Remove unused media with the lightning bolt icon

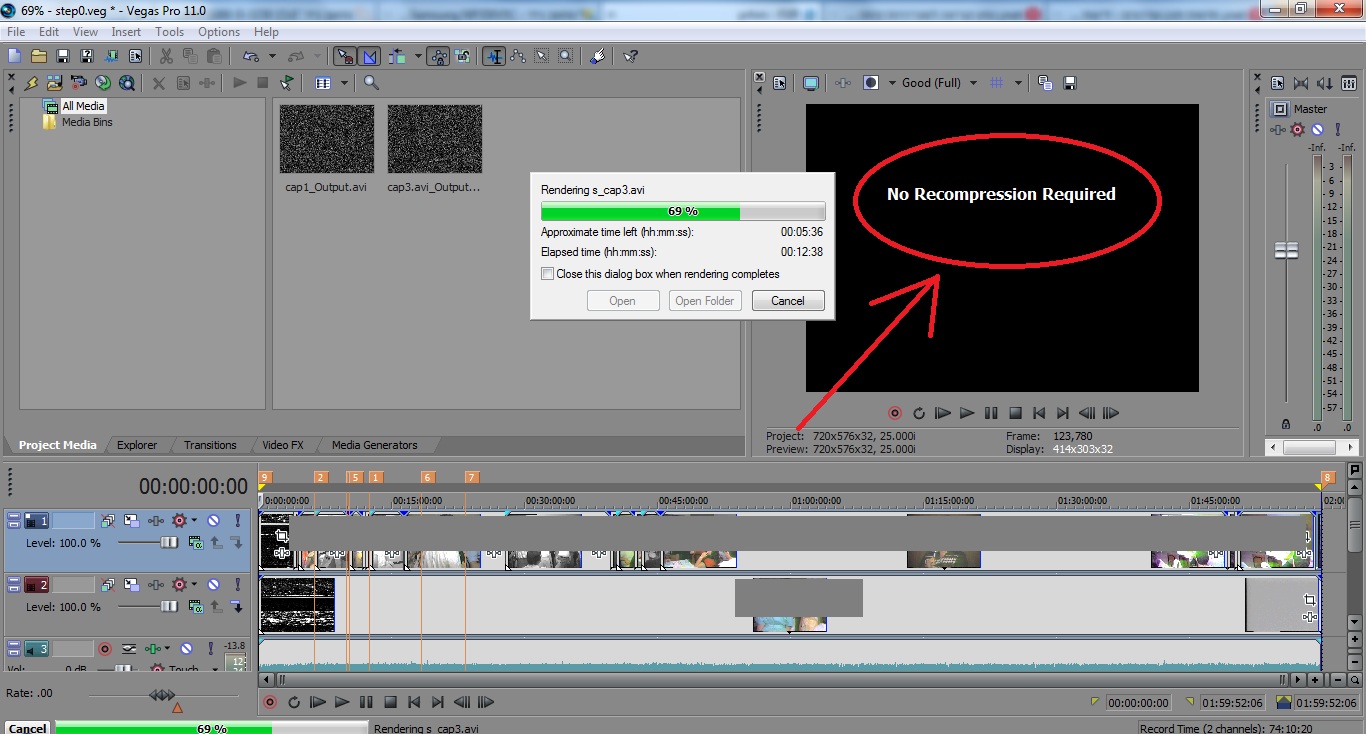point(31,83)
